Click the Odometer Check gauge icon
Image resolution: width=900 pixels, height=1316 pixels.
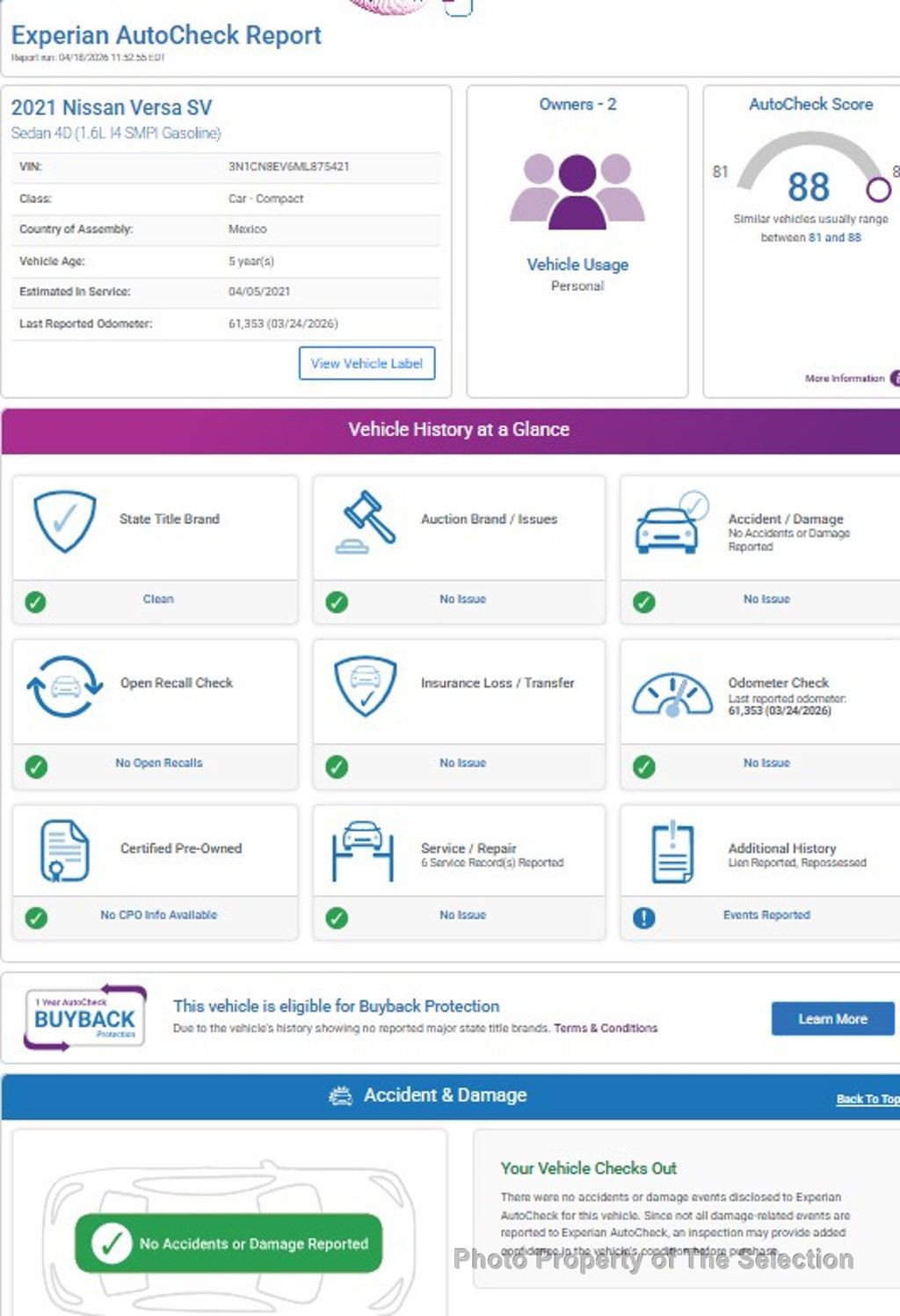[x=672, y=695]
